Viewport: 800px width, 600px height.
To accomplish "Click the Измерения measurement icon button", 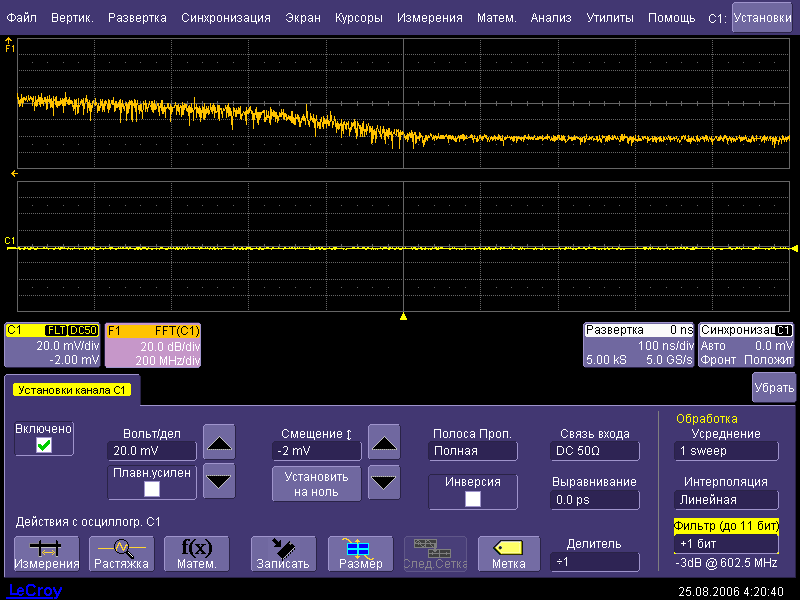I will point(47,553).
